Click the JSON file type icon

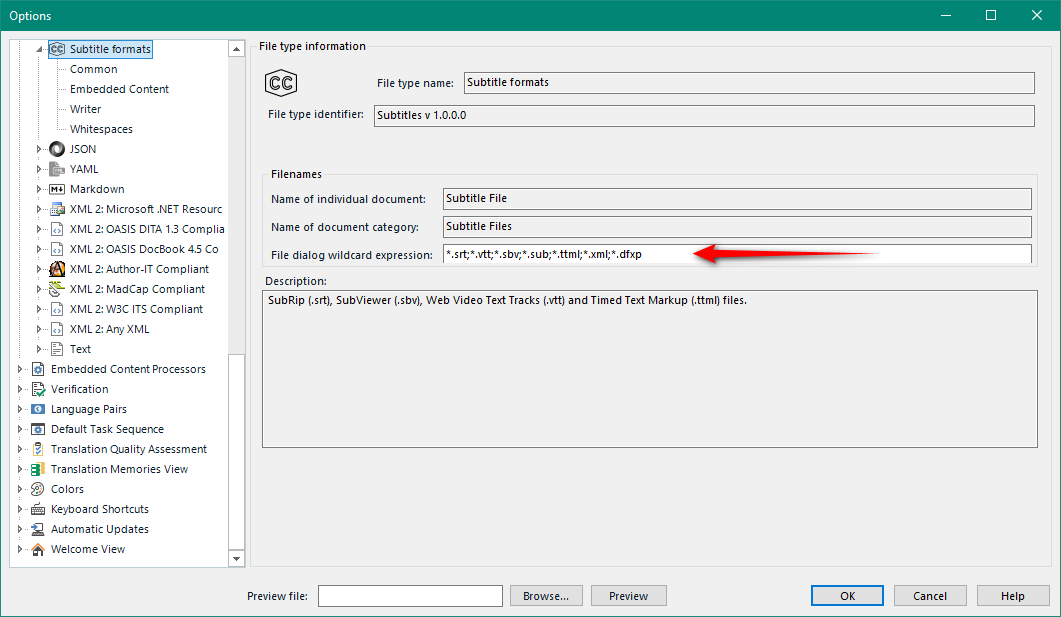point(57,148)
